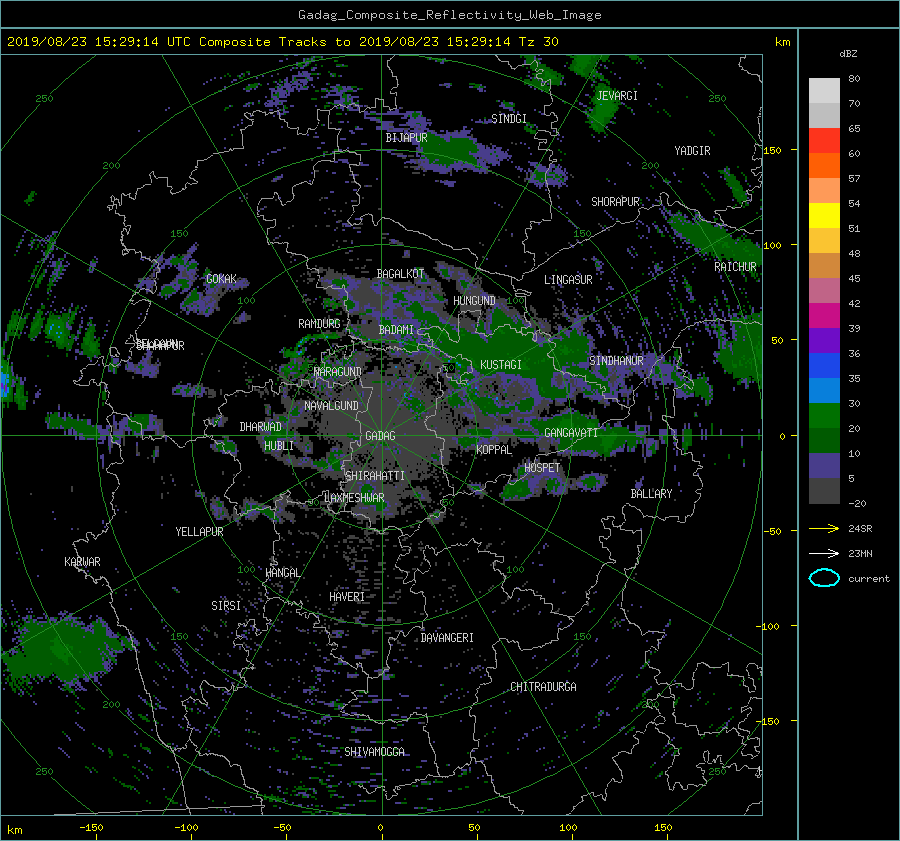Click the YELLAPUR city label
The image size is (900, 841).
[x=199, y=532]
